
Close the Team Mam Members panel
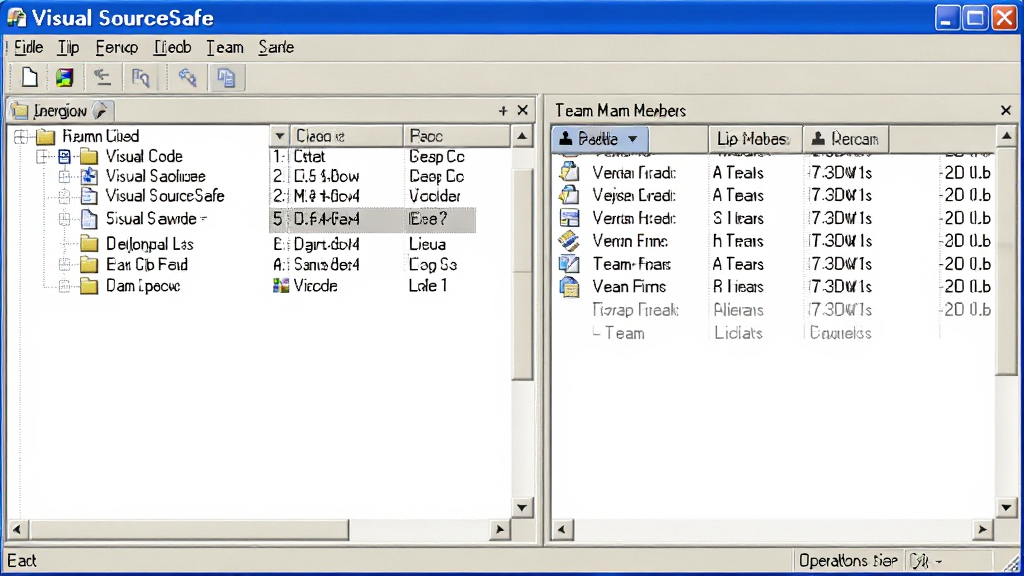[x=1006, y=110]
